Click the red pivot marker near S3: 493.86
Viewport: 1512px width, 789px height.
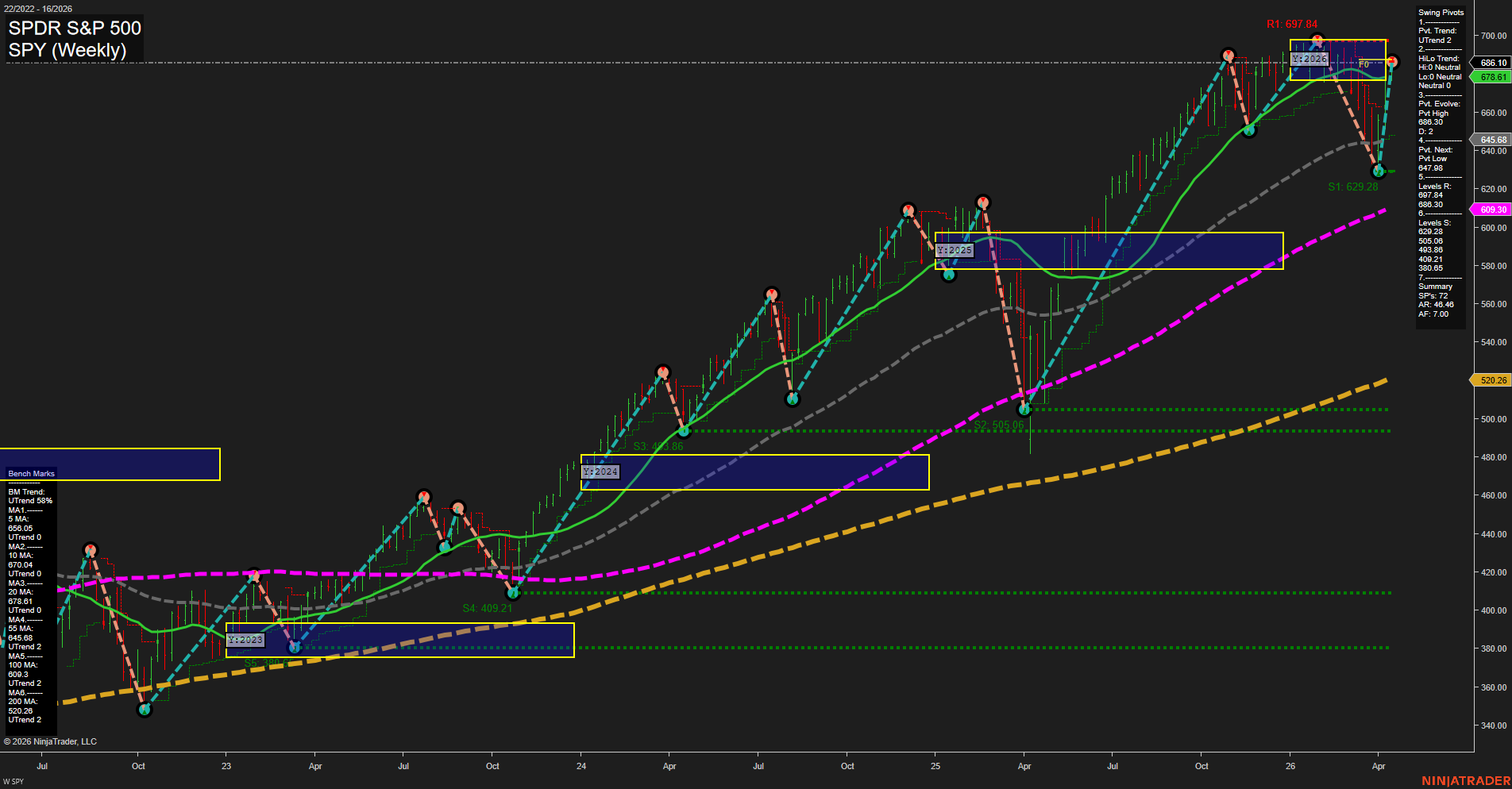coord(662,371)
